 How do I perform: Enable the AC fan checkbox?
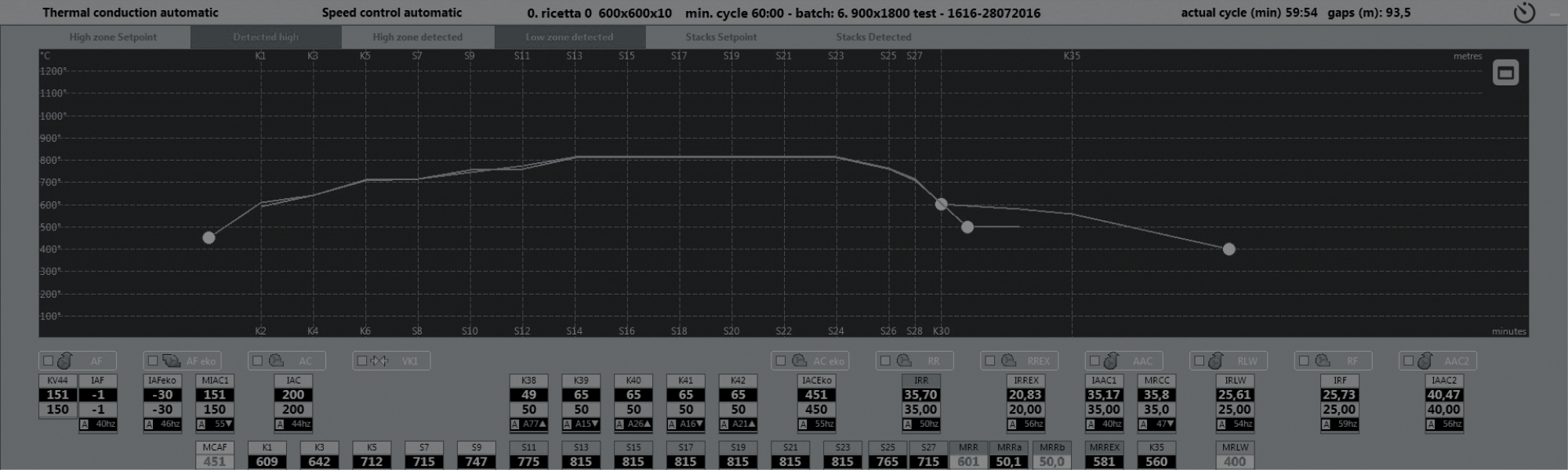257,360
